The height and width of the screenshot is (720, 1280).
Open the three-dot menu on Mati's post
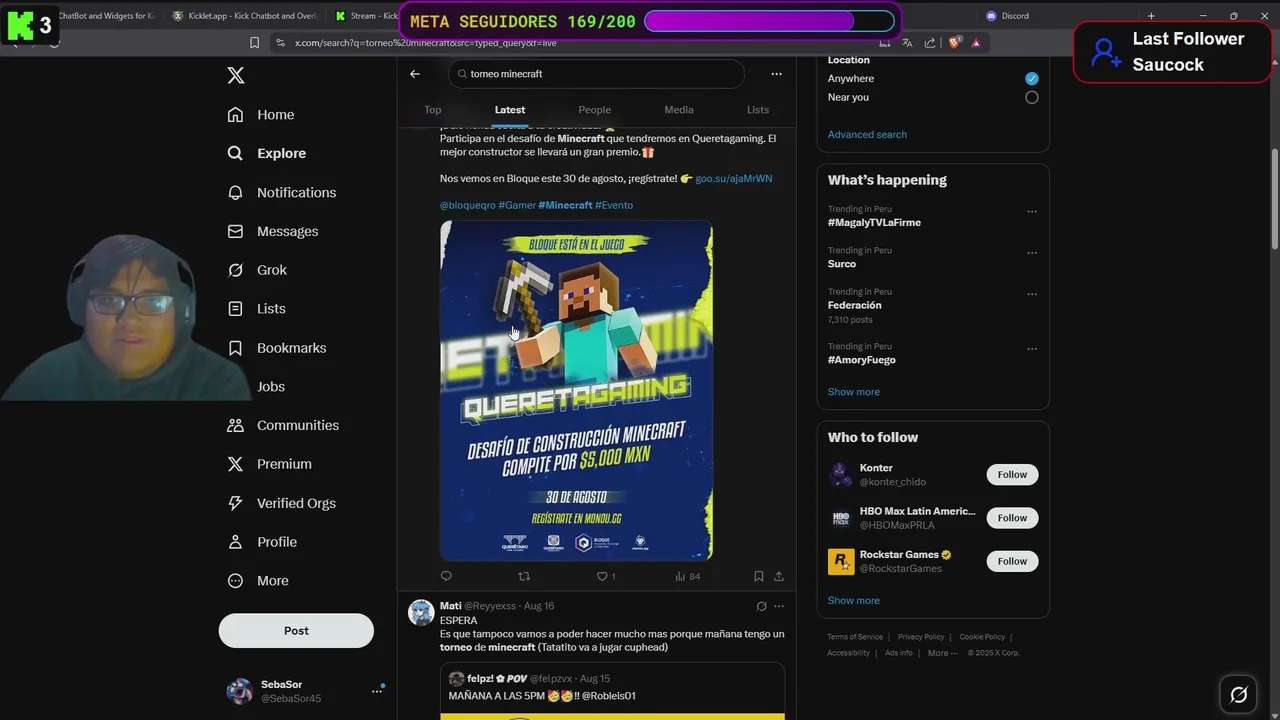coord(779,606)
